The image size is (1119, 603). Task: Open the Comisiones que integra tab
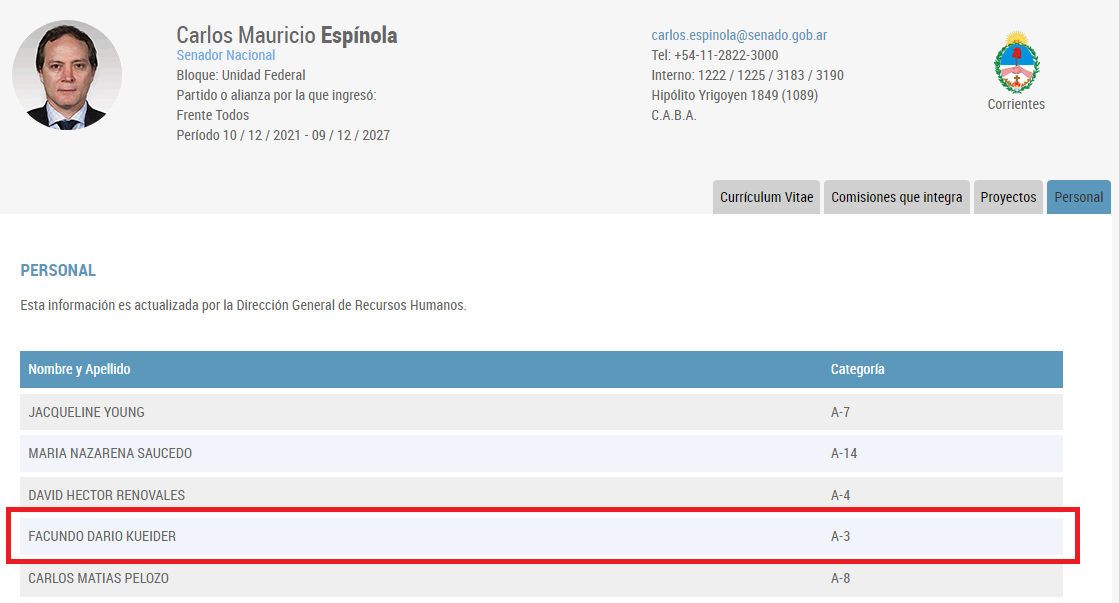896,197
